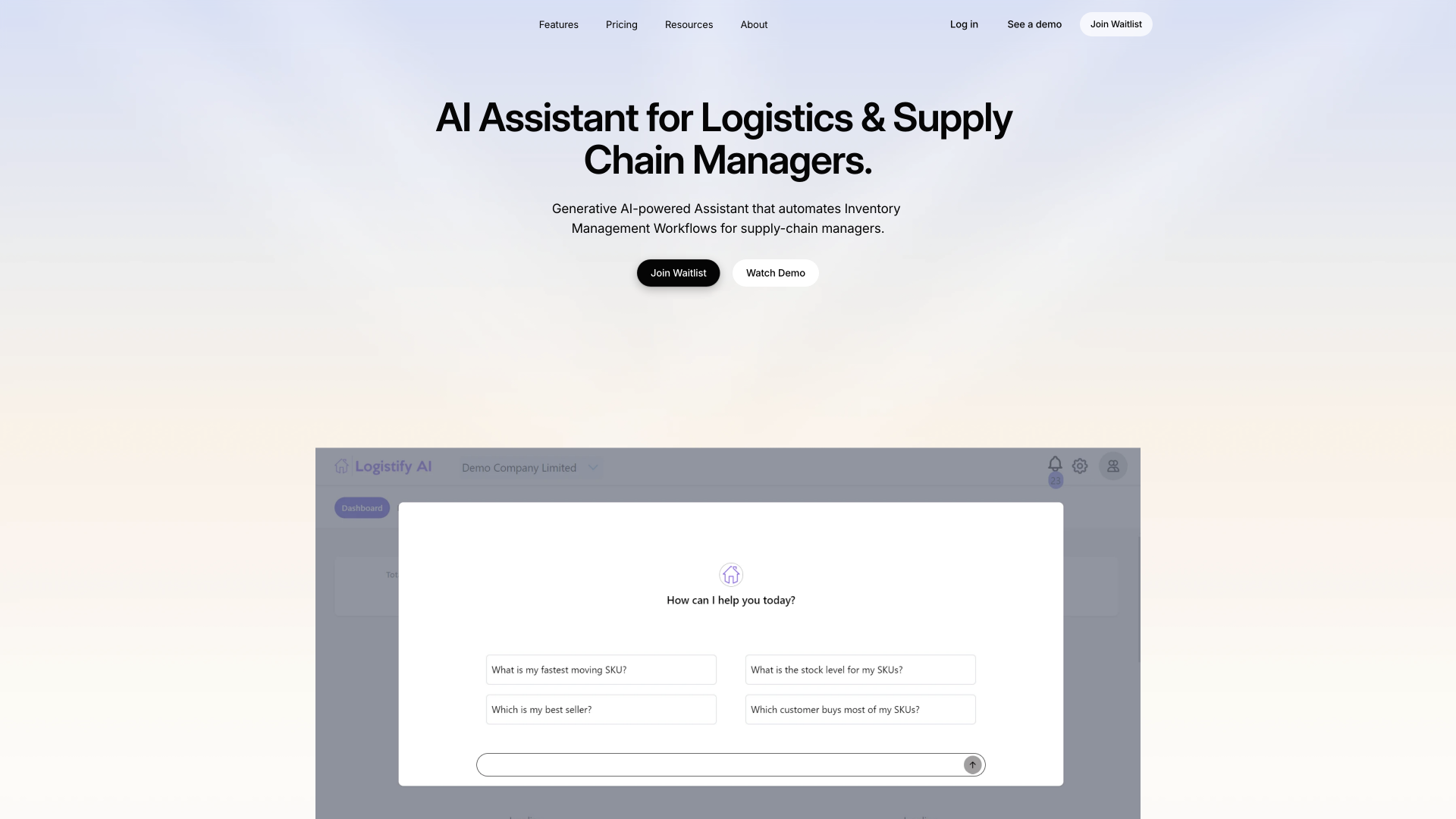Image resolution: width=1456 pixels, height=819 pixels.
Task: Select best seller query suggestion
Action: click(600, 709)
